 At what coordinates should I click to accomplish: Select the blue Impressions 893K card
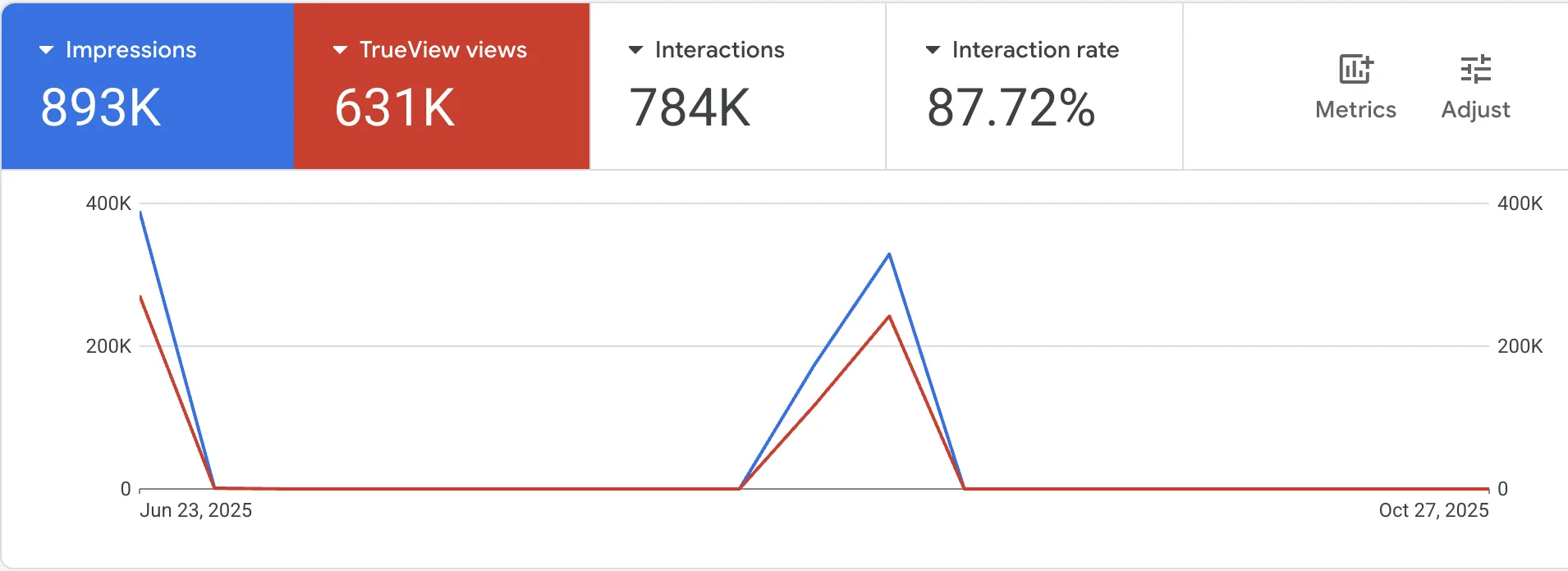tap(148, 86)
